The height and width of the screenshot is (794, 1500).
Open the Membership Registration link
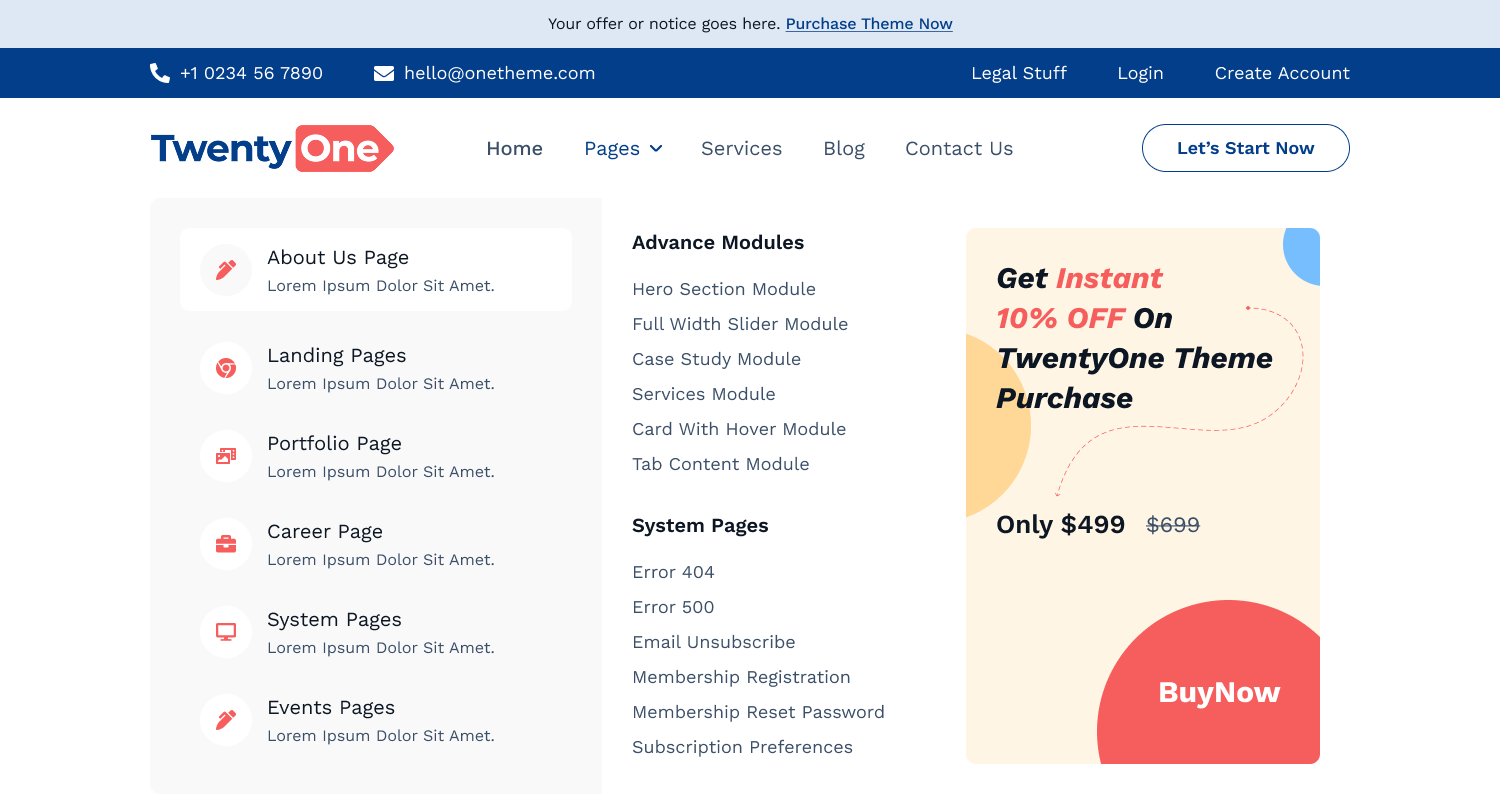pos(741,677)
